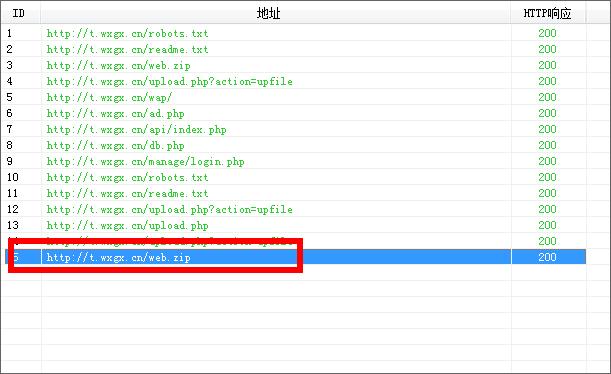Click ID cell 6
Screen dimensions: 611x374
coord(9,113)
